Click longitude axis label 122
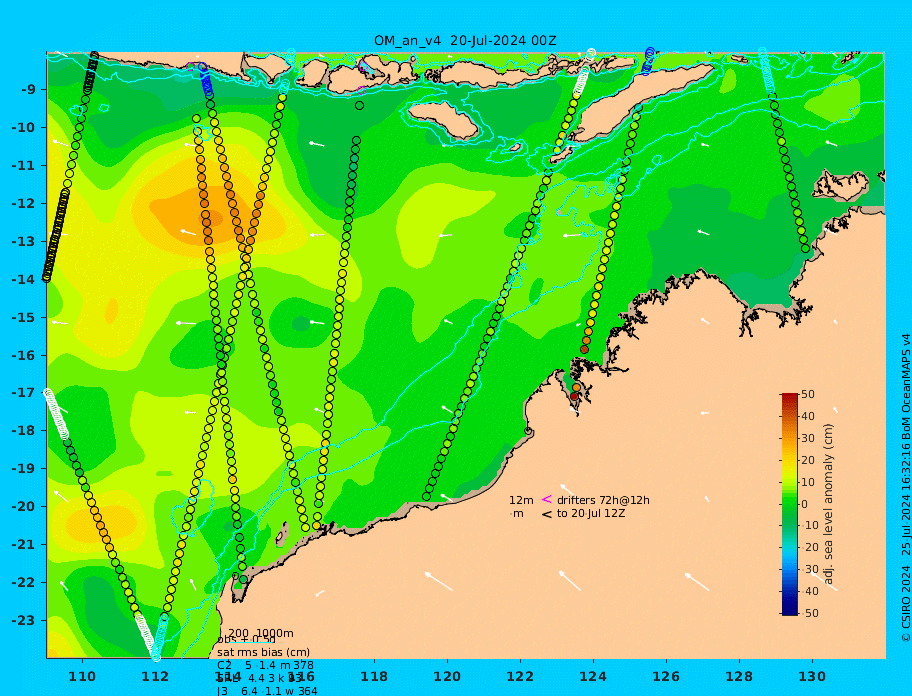Image resolution: width=912 pixels, height=696 pixels. (520, 676)
